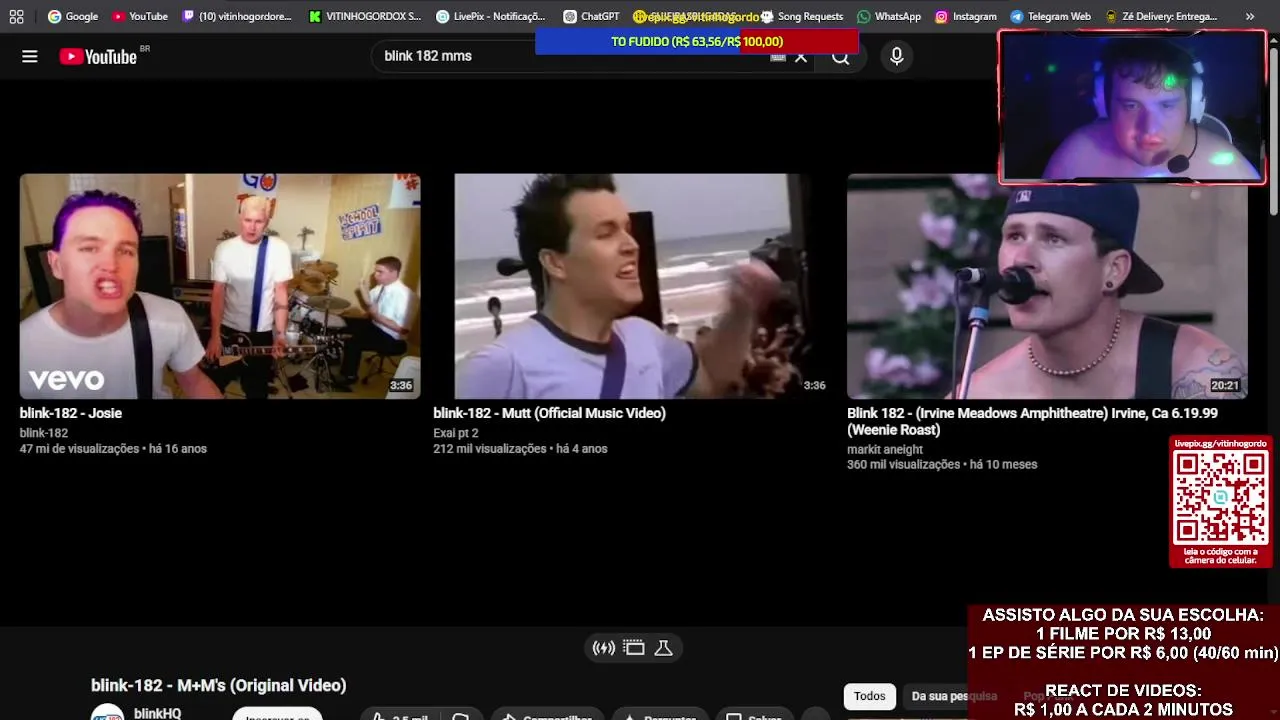The height and width of the screenshot is (720, 1280).
Task: Open the Zé Delivery bookmark
Action: pyautogui.click(x=1161, y=16)
